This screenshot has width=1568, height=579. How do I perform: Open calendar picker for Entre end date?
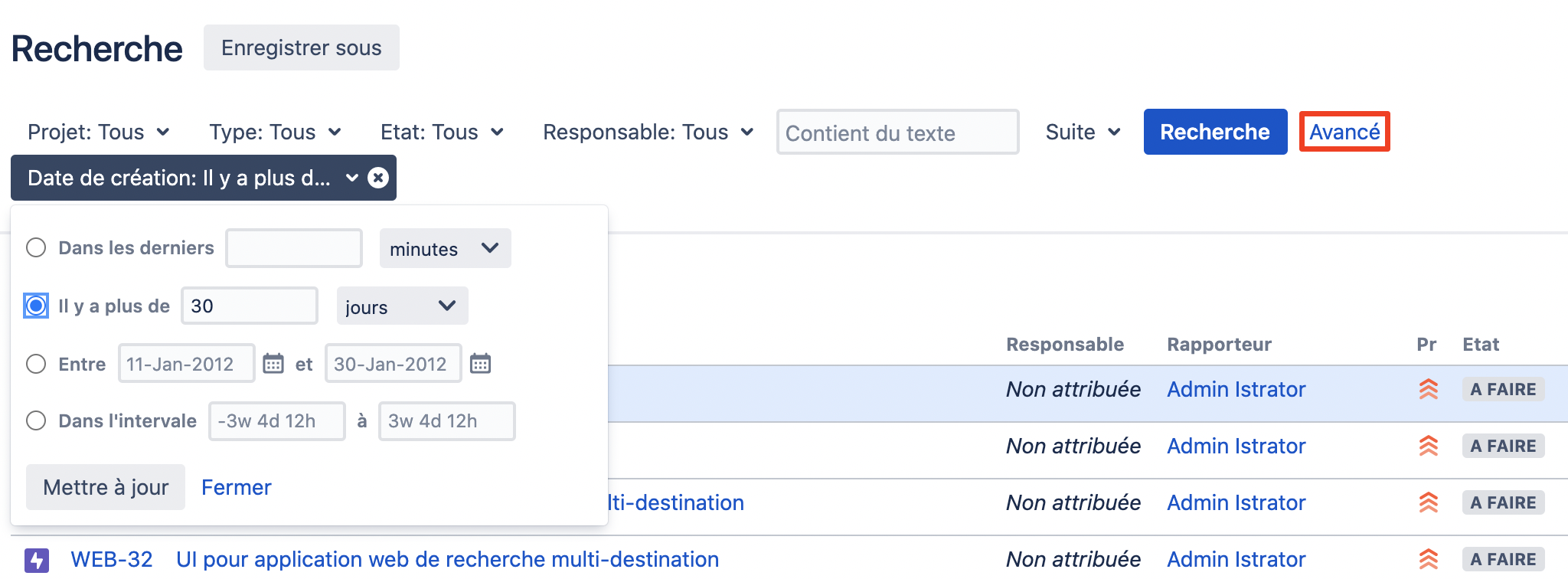(x=480, y=363)
